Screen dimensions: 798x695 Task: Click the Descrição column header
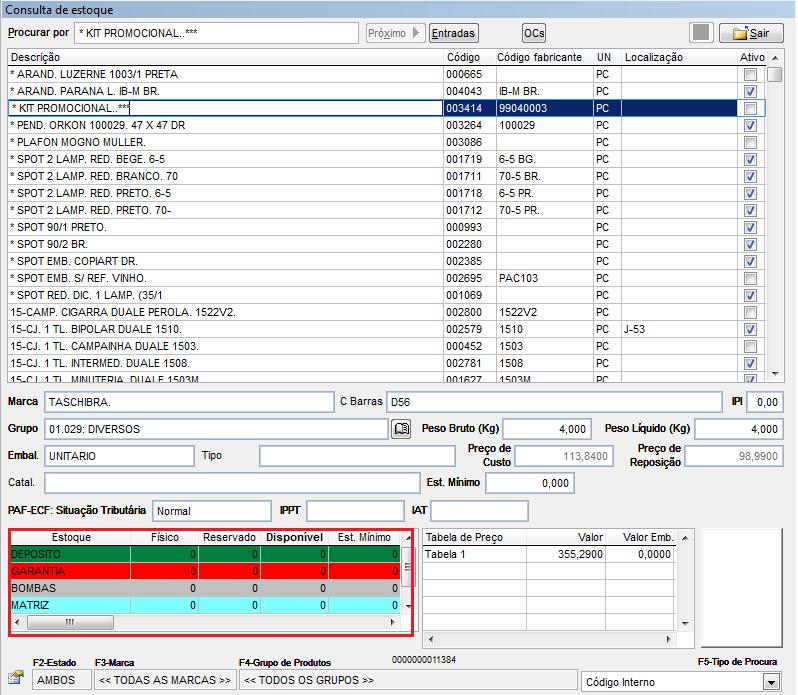coord(225,57)
